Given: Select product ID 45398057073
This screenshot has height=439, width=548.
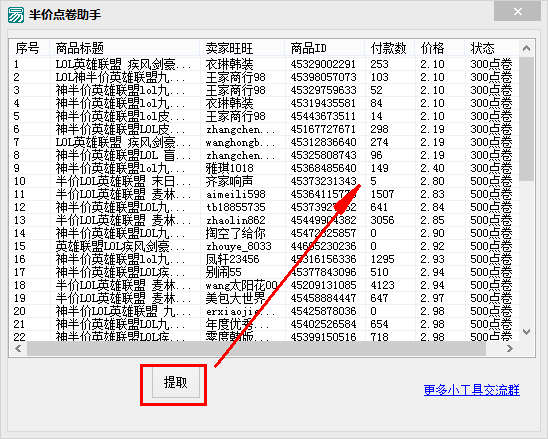Looking at the screenshot, I should click(x=323, y=77).
